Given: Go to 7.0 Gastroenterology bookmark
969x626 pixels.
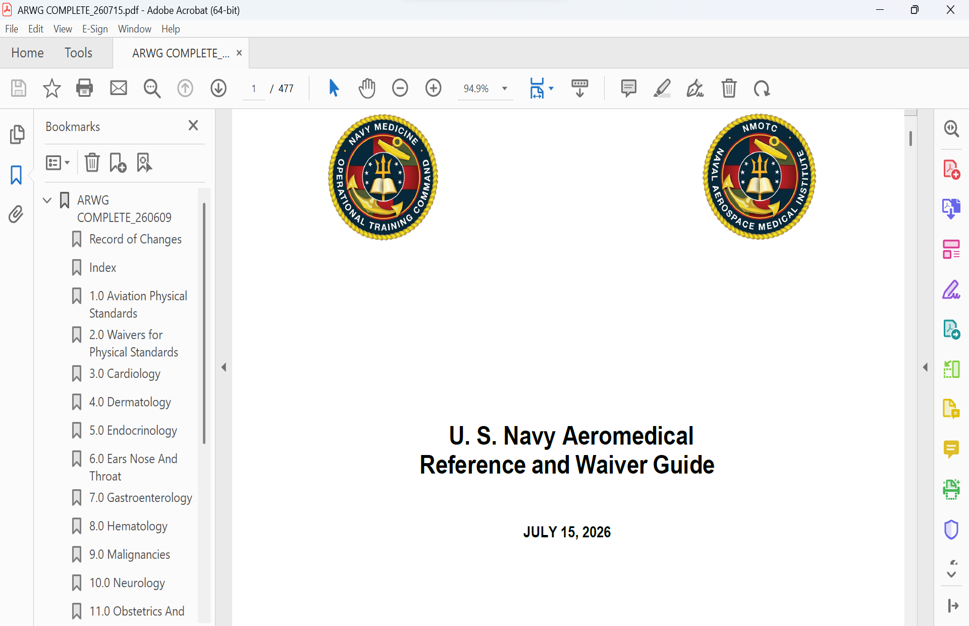Looking at the screenshot, I should (140, 497).
